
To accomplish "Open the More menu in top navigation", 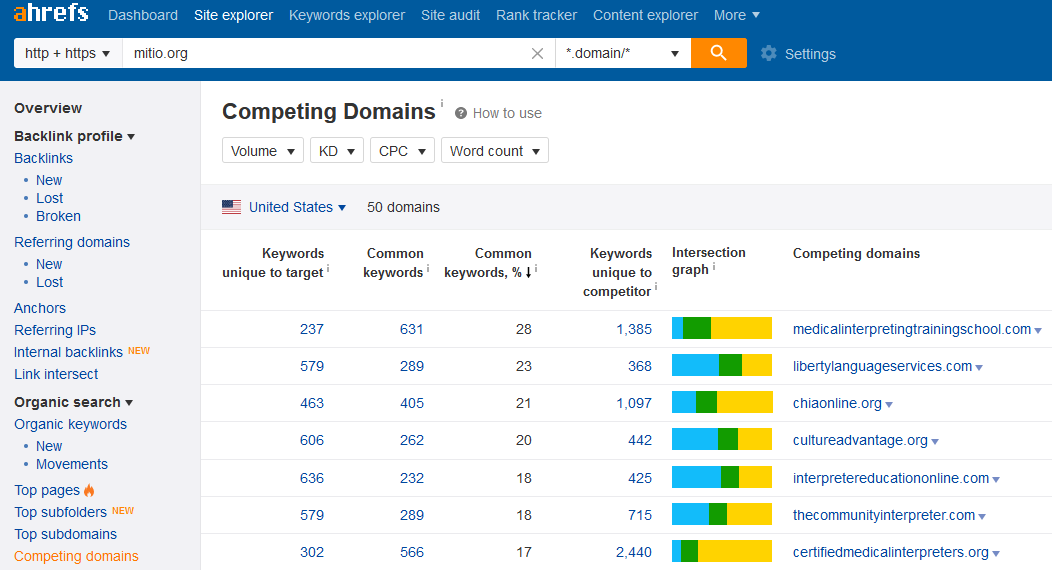I will [x=737, y=15].
